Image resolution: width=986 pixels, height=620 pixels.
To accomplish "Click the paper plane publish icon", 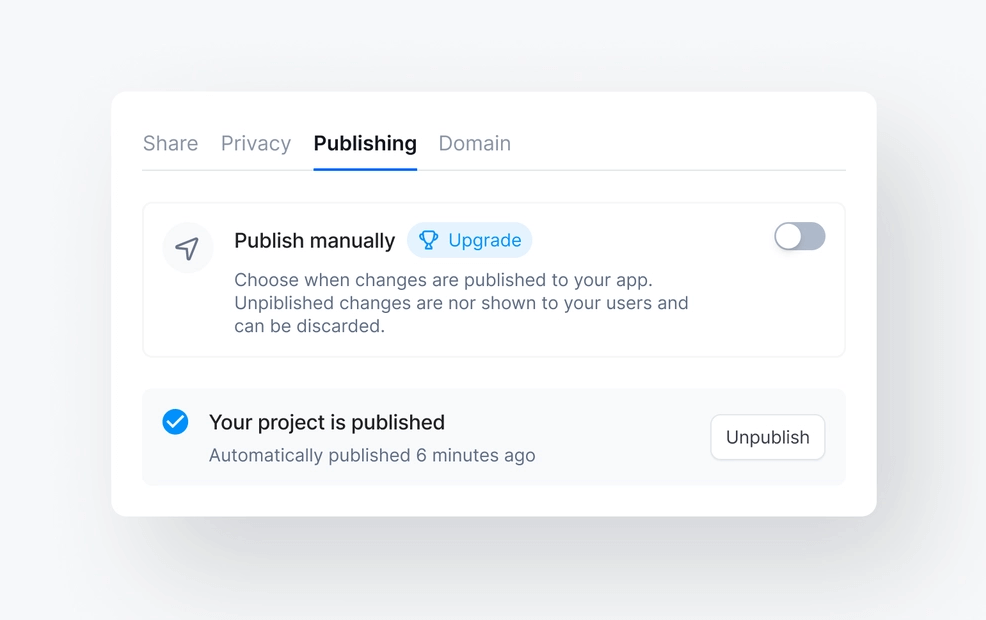I will click(188, 248).
